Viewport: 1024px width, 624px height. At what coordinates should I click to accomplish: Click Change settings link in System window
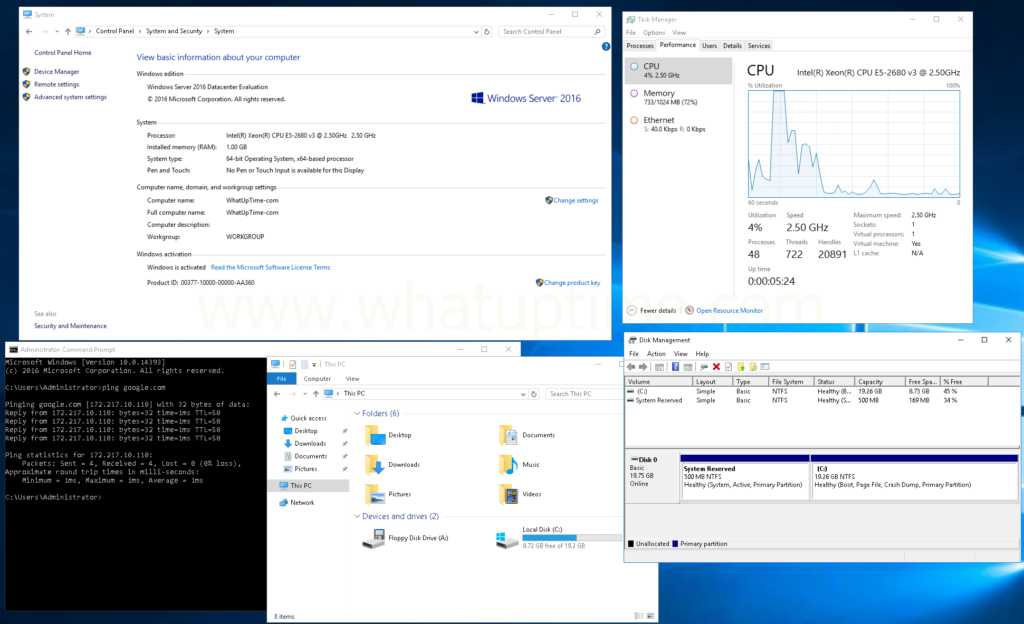(x=571, y=200)
